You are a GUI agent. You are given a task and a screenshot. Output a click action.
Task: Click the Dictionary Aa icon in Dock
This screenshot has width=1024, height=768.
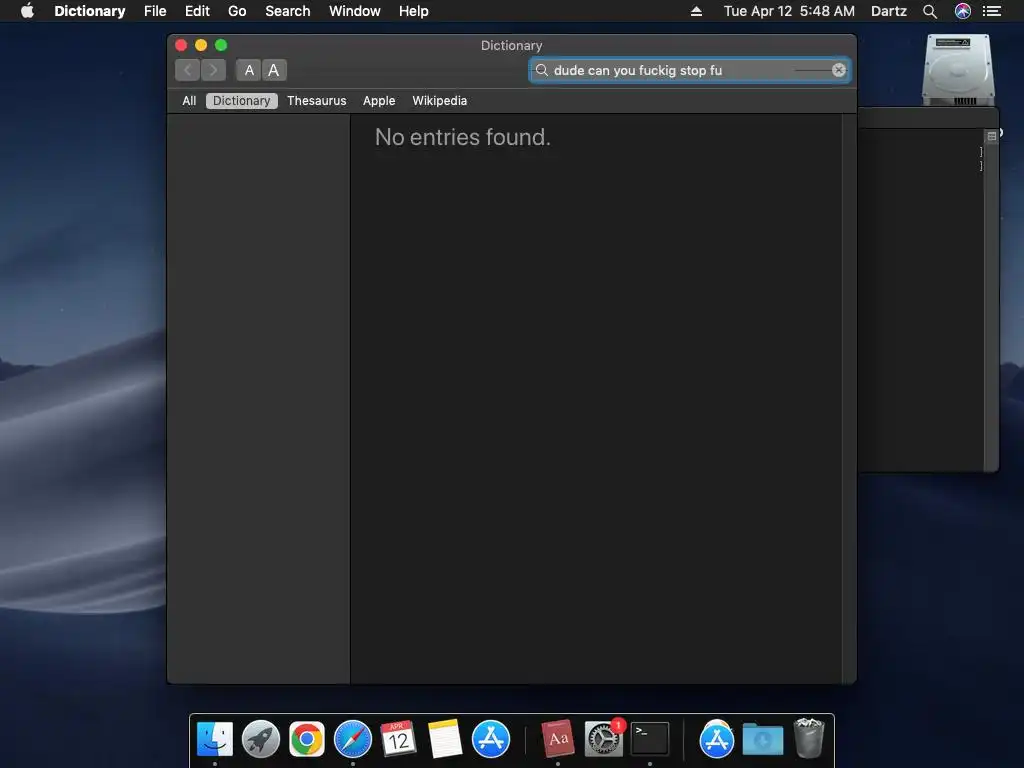(x=558, y=739)
